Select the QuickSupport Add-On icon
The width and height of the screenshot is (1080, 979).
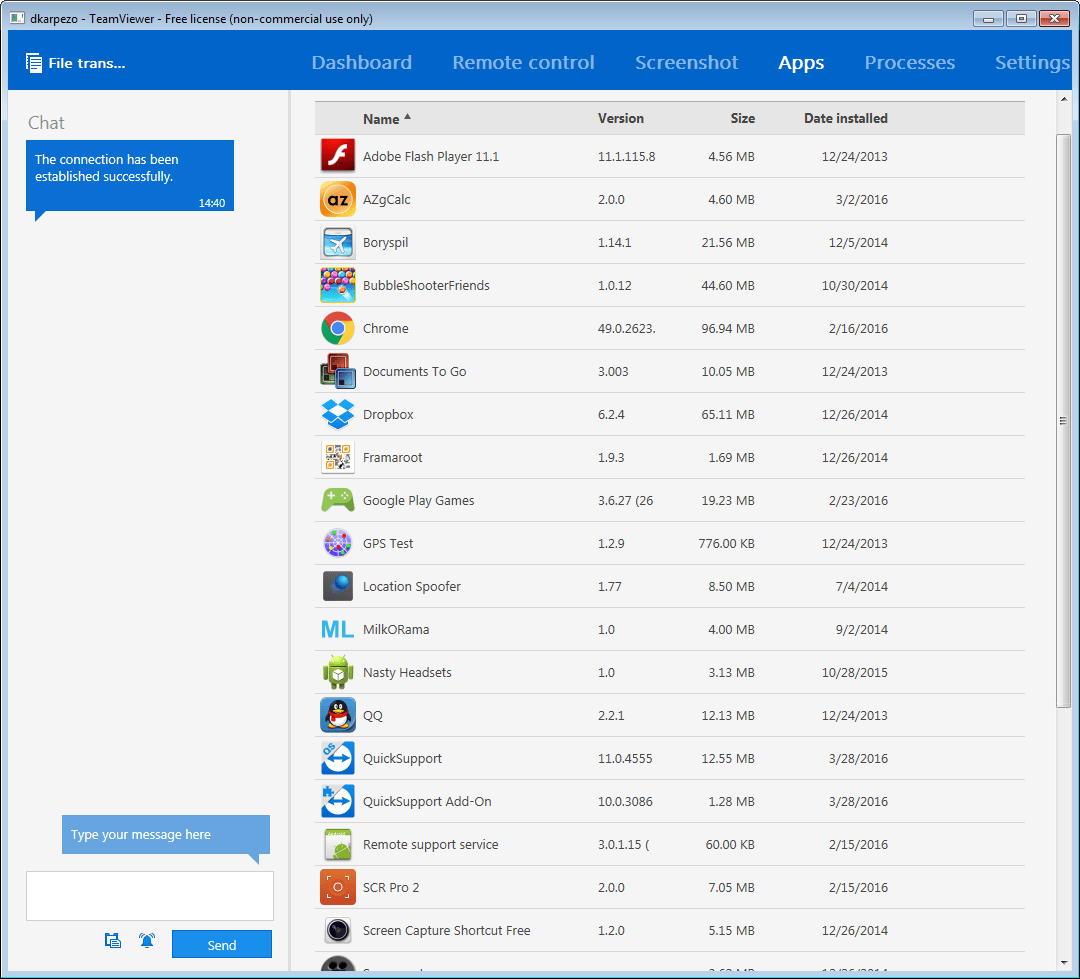(338, 801)
